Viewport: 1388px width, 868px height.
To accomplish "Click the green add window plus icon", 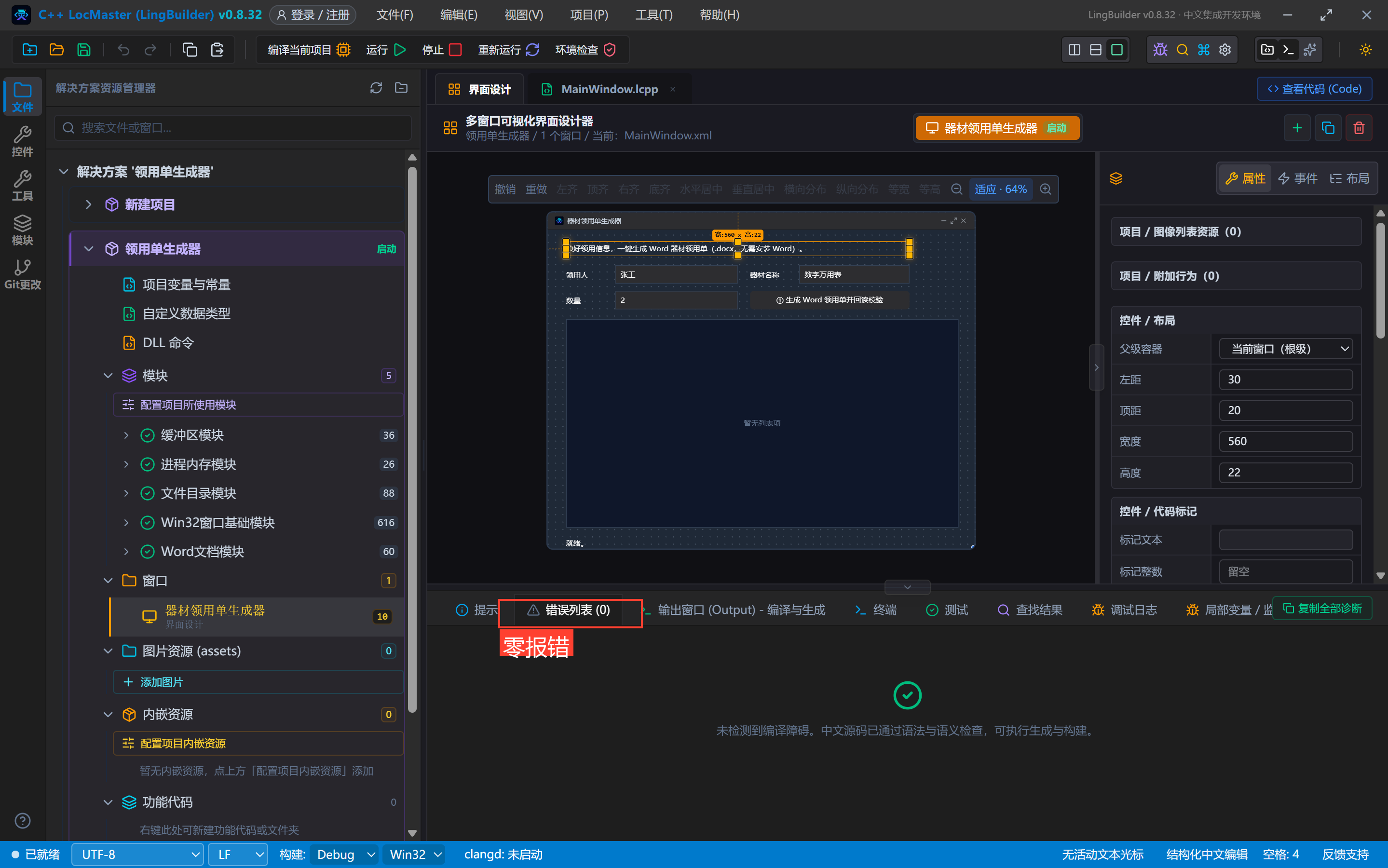I will 1297,127.
